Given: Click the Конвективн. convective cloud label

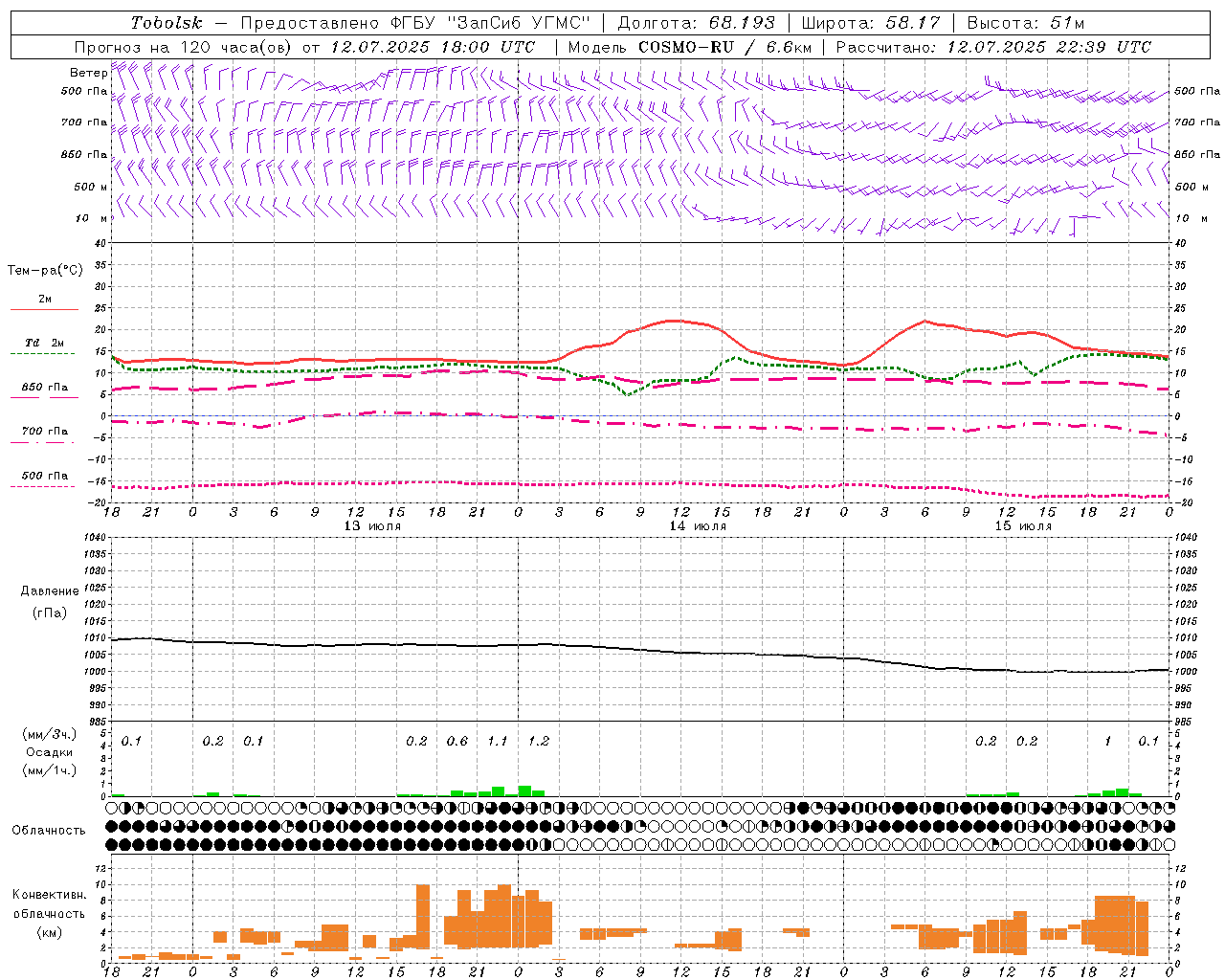Looking at the screenshot, I should (49, 895).
